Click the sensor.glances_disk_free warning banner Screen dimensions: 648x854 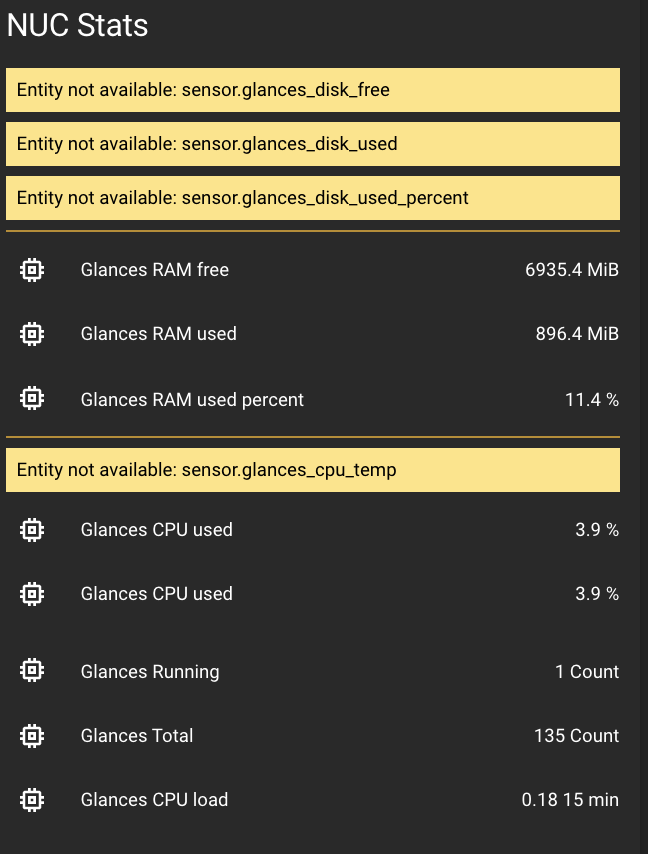[313, 89]
